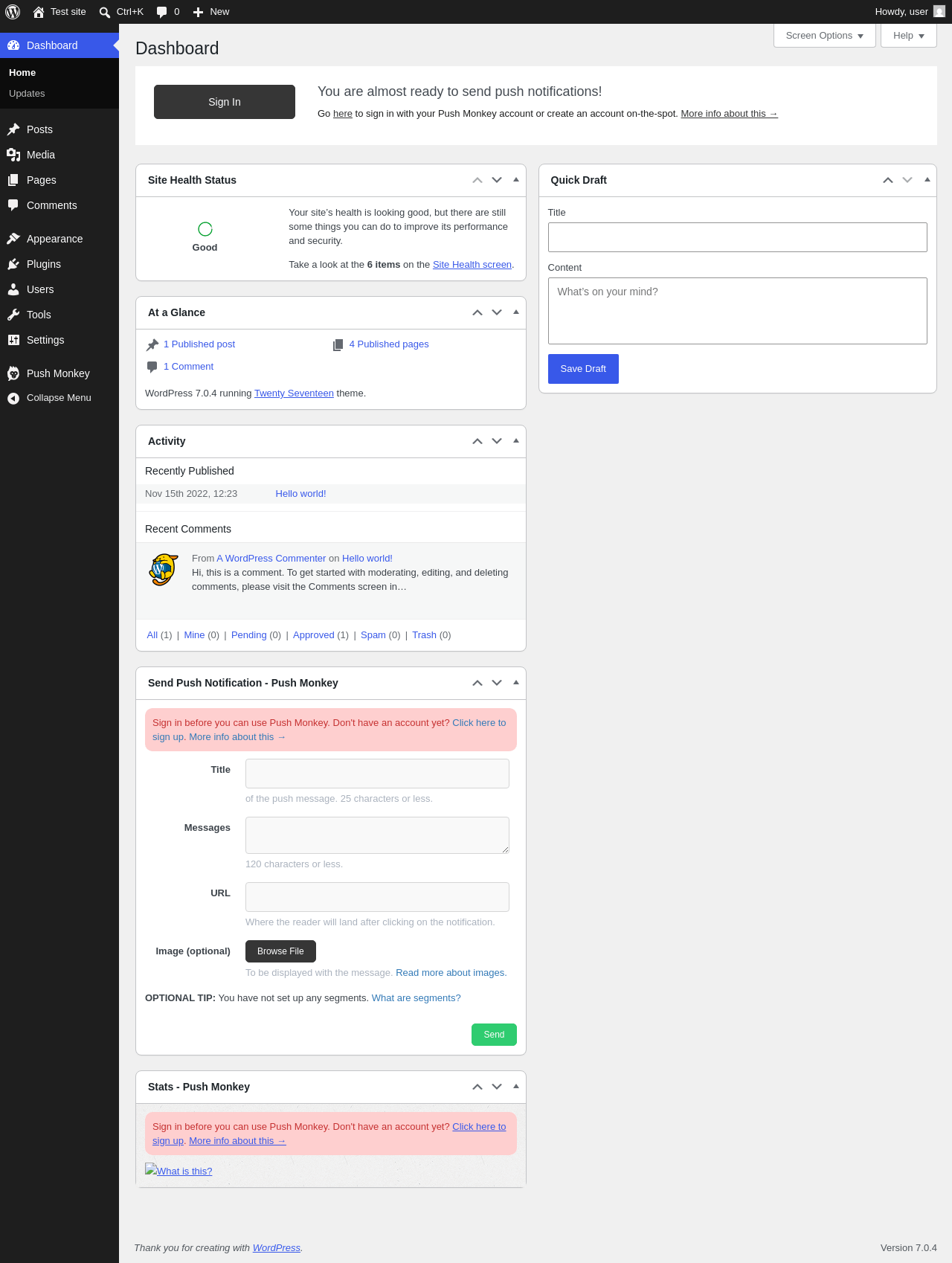Click the Tools wrench icon

click(13, 315)
